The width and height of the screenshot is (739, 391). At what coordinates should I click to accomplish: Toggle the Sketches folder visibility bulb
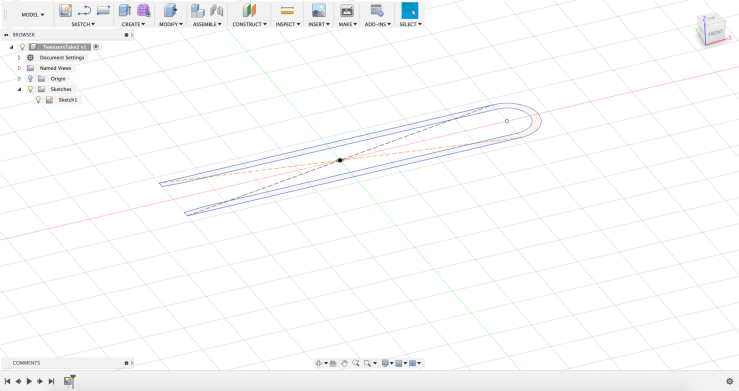point(30,89)
